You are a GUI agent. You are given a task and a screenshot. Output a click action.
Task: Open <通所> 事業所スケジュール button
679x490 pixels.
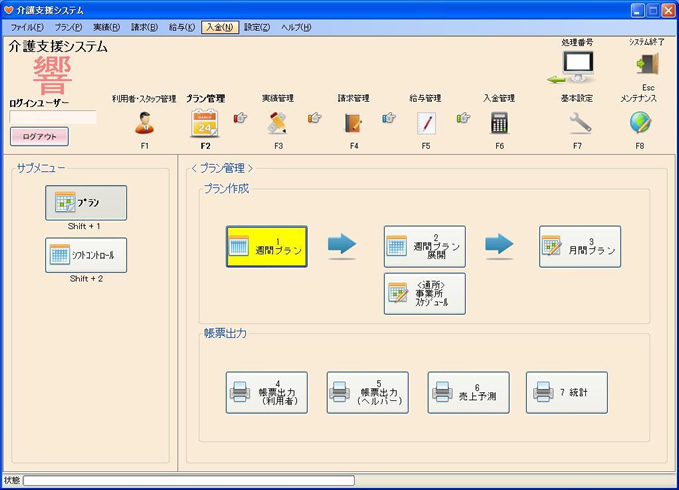coord(424,294)
